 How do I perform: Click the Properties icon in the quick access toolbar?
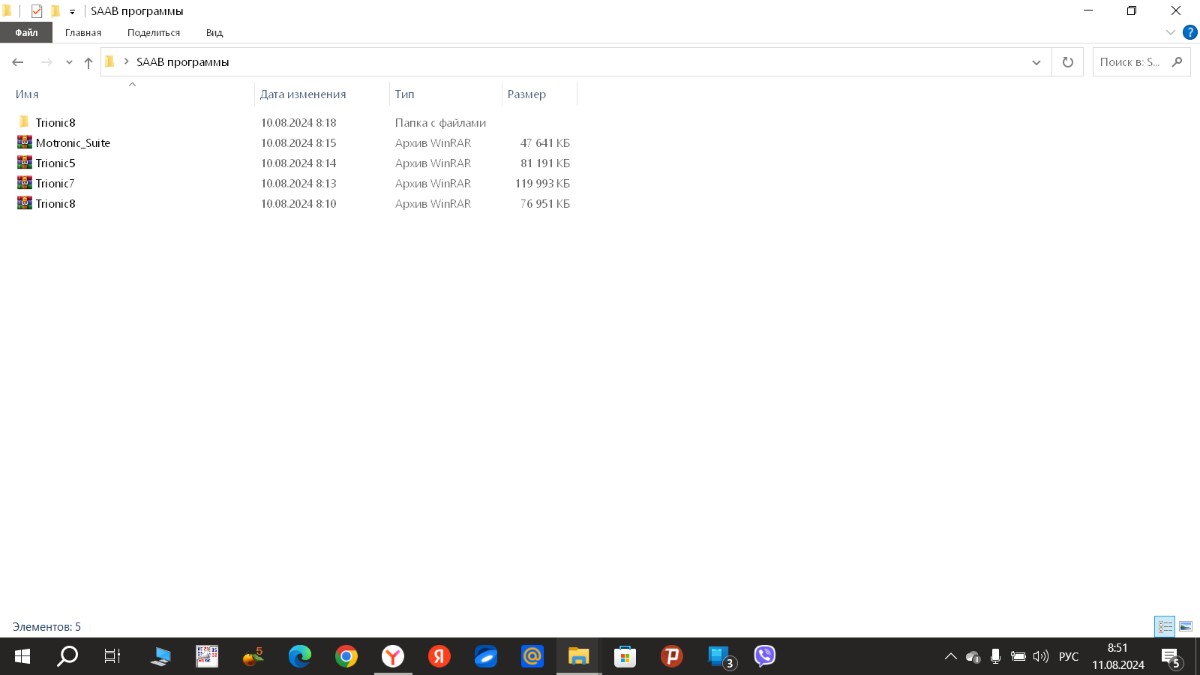37,11
